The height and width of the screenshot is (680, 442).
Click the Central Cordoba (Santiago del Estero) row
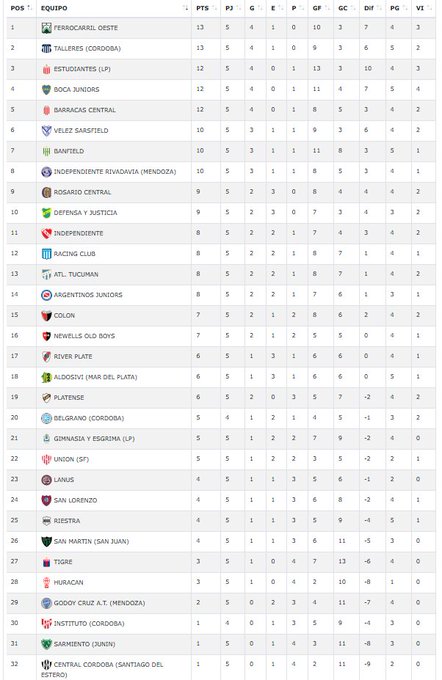click(x=221, y=669)
